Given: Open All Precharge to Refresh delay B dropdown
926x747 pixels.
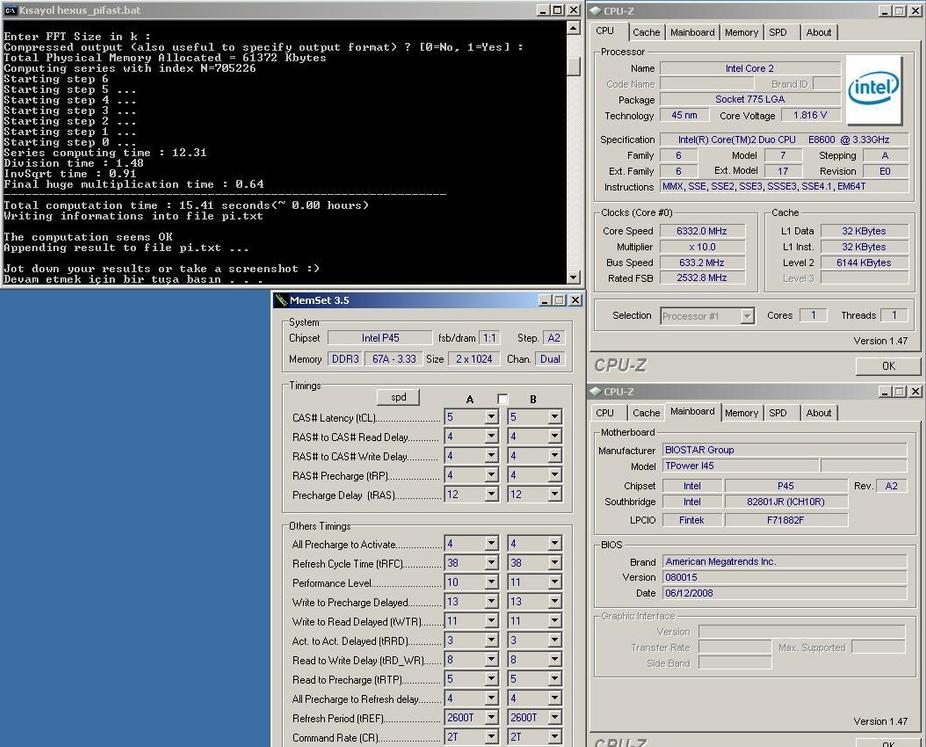Looking at the screenshot, I should click(x=554, y=698).
